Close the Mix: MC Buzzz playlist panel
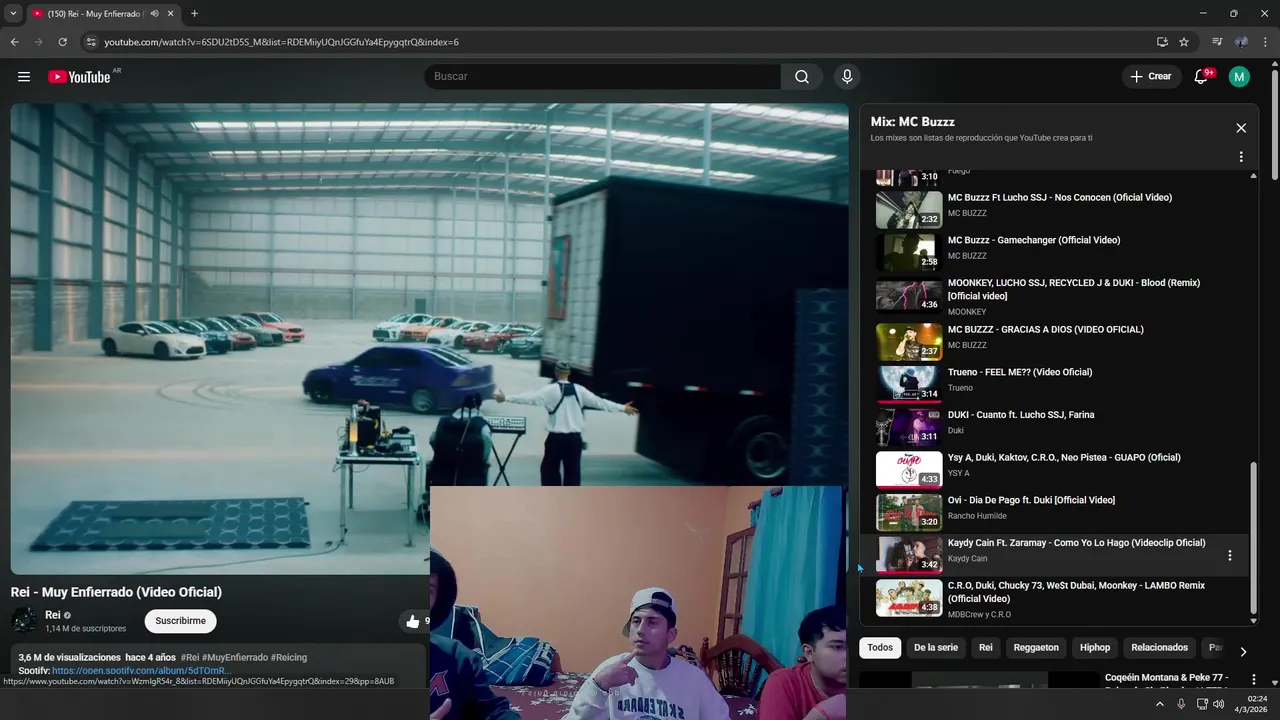Screen dimensions: 1280x720 point(1241,128)
